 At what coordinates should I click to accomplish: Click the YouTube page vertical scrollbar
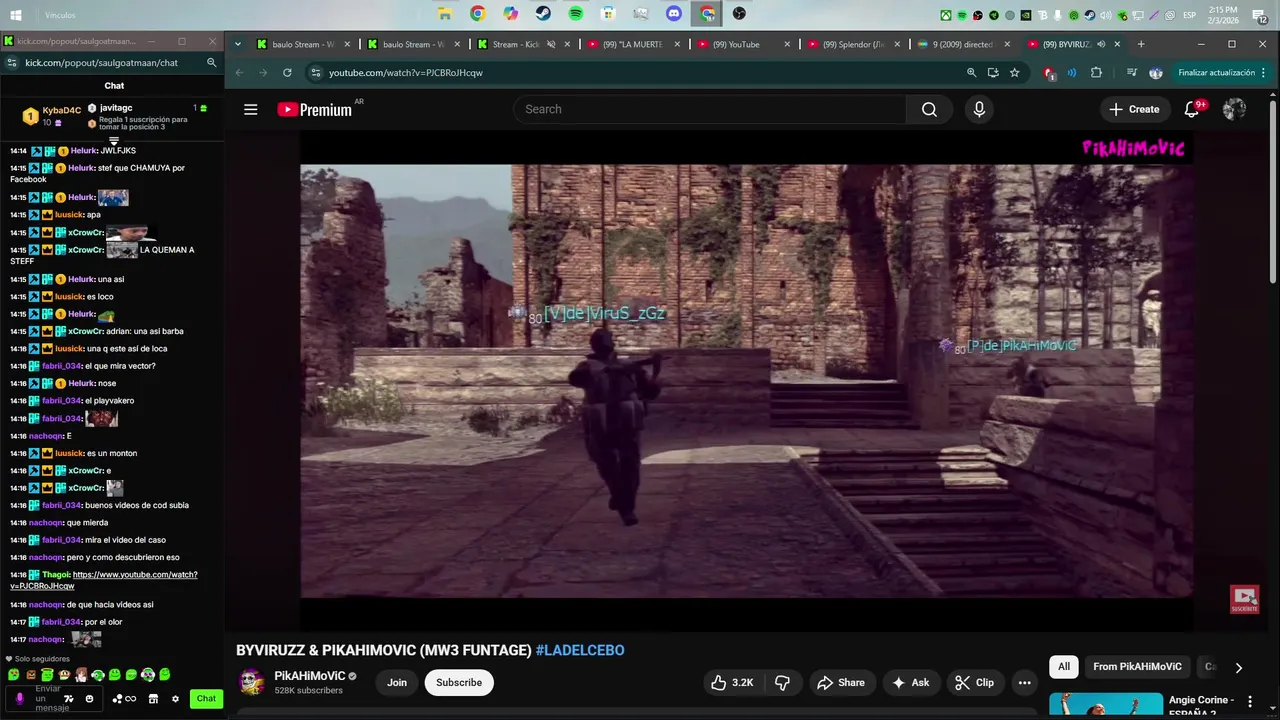click(x=1273, y=190)
